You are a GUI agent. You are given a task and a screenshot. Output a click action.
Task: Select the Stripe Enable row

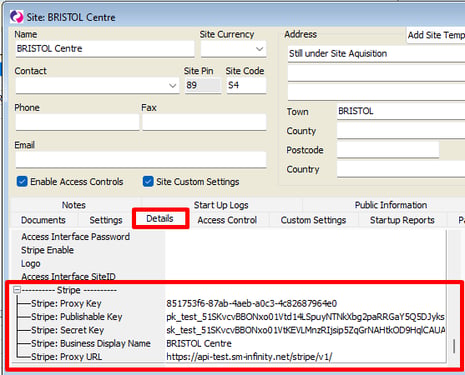pos(228,250)
